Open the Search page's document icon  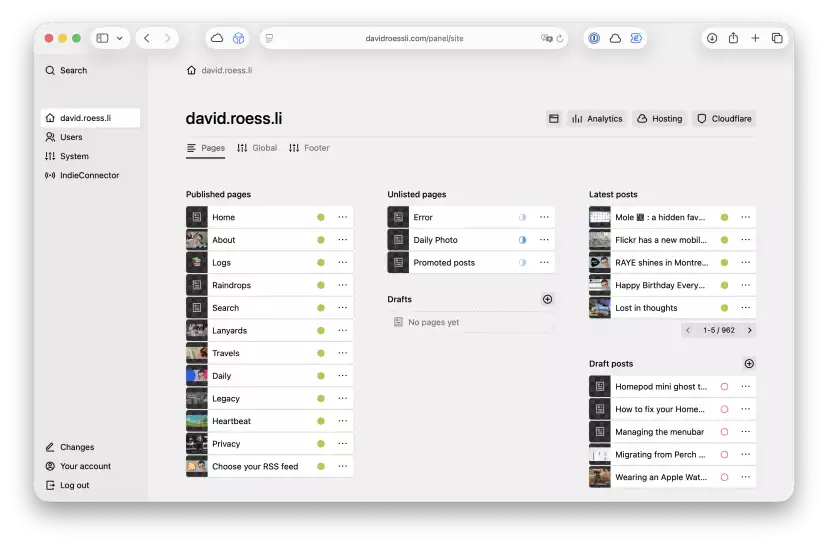(x=196, y=308)
